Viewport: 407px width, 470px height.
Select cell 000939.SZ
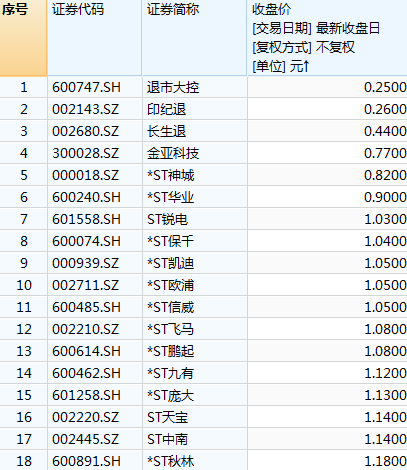tap(85, 263)
